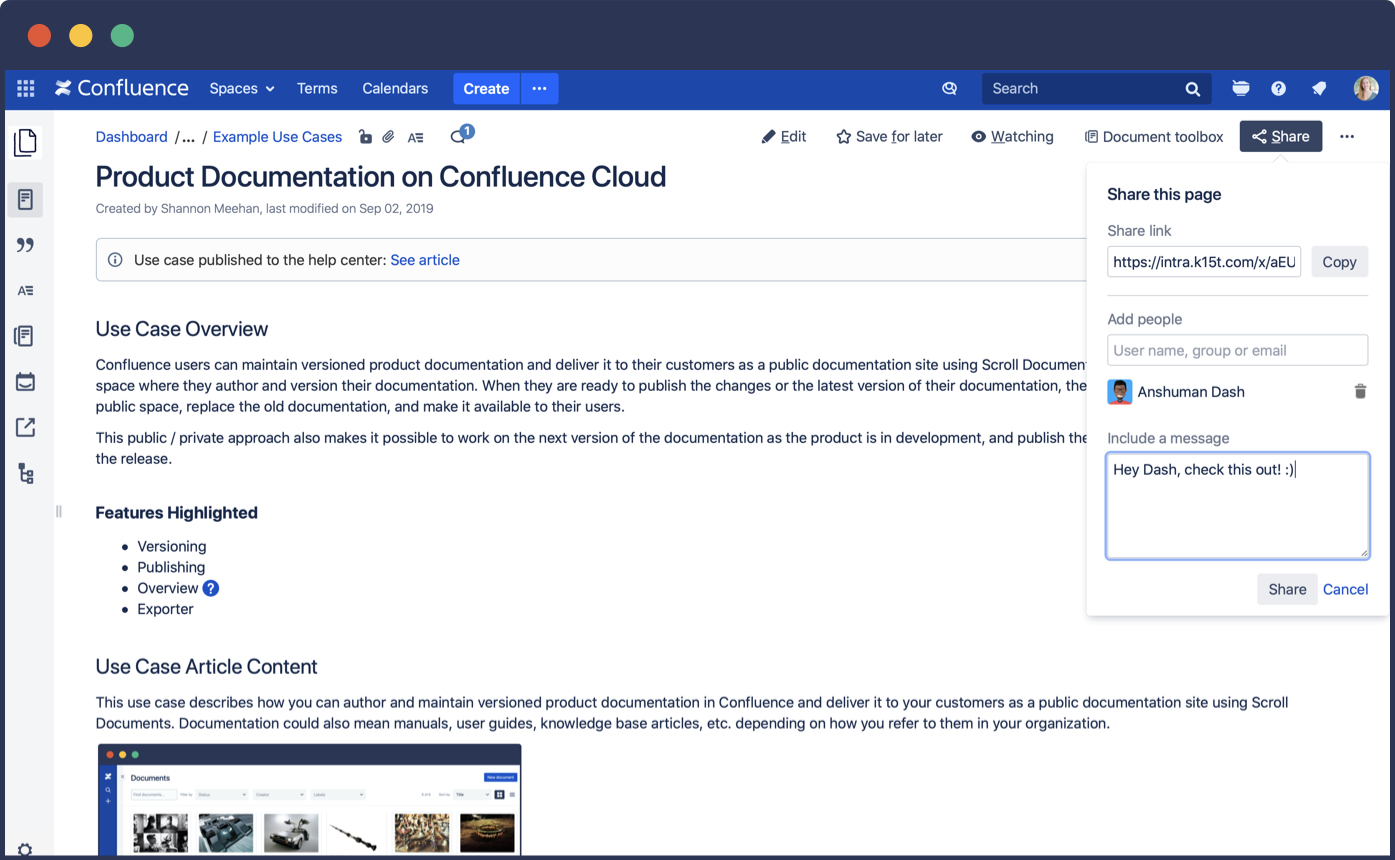The image size is (1395, 860).
Task: Copy the share link with the Copy button
Action: click(x=1339, y=261)
